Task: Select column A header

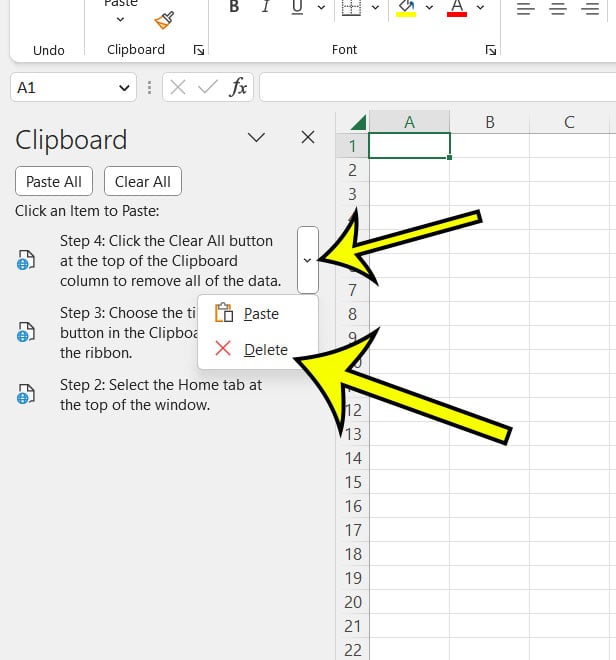Action: point(409,122)
